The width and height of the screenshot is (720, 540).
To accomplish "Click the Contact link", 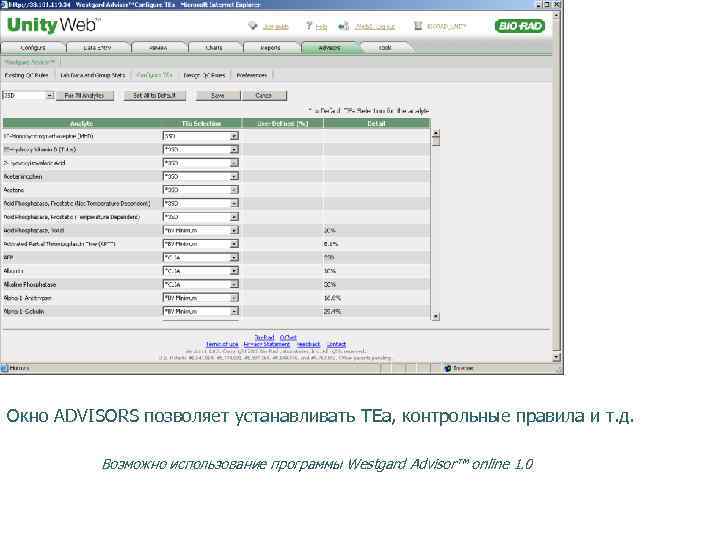I will pos(336,344).
